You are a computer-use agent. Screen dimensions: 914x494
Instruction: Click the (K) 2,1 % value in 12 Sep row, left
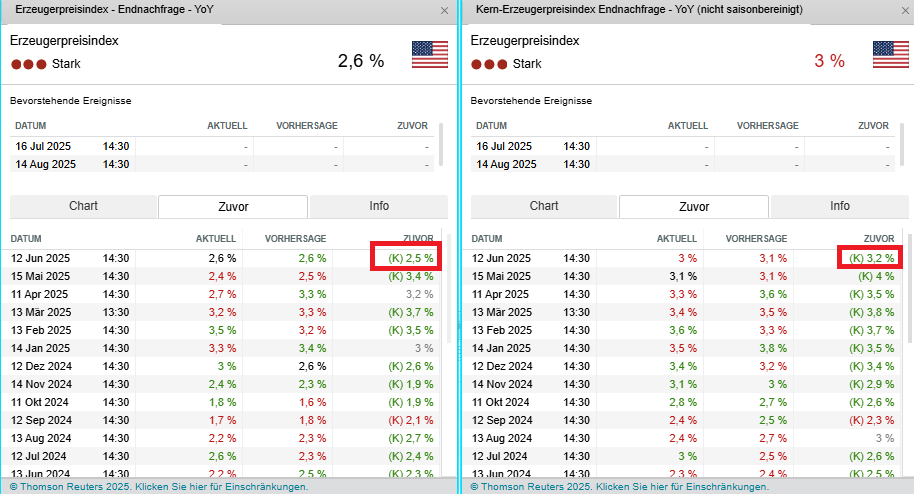(x=411, y=421)
